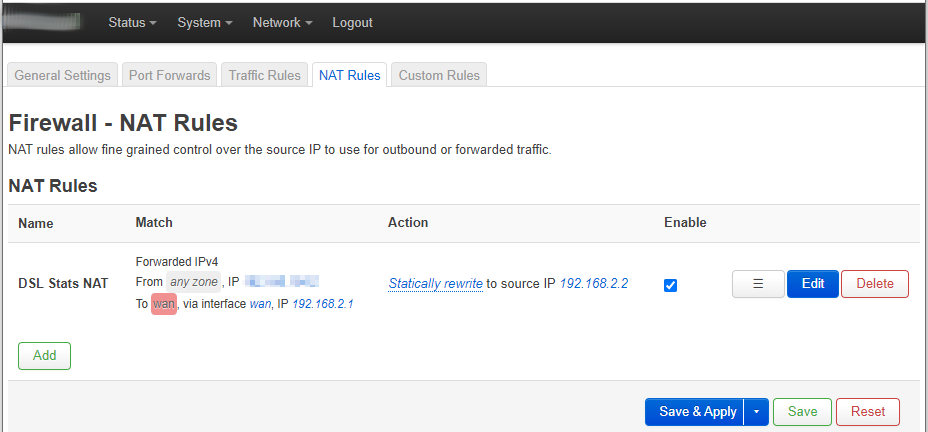Open the Network menu
Viewport: 928px width, 432px height.
282,22
